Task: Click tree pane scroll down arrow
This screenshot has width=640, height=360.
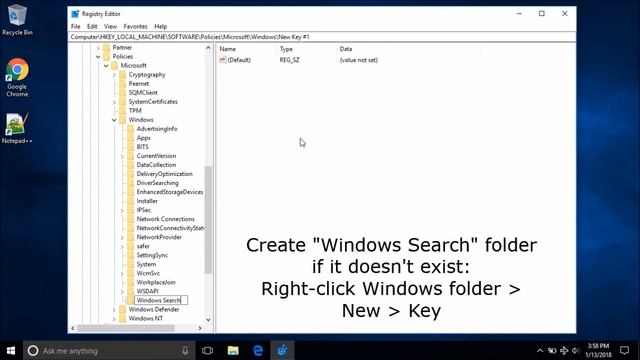Action: [208, 320]
